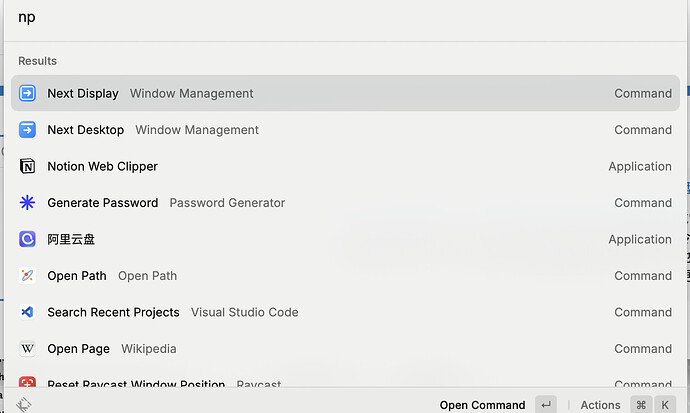Choose the Notion Web Clipper application result

[x=345, y=166]
